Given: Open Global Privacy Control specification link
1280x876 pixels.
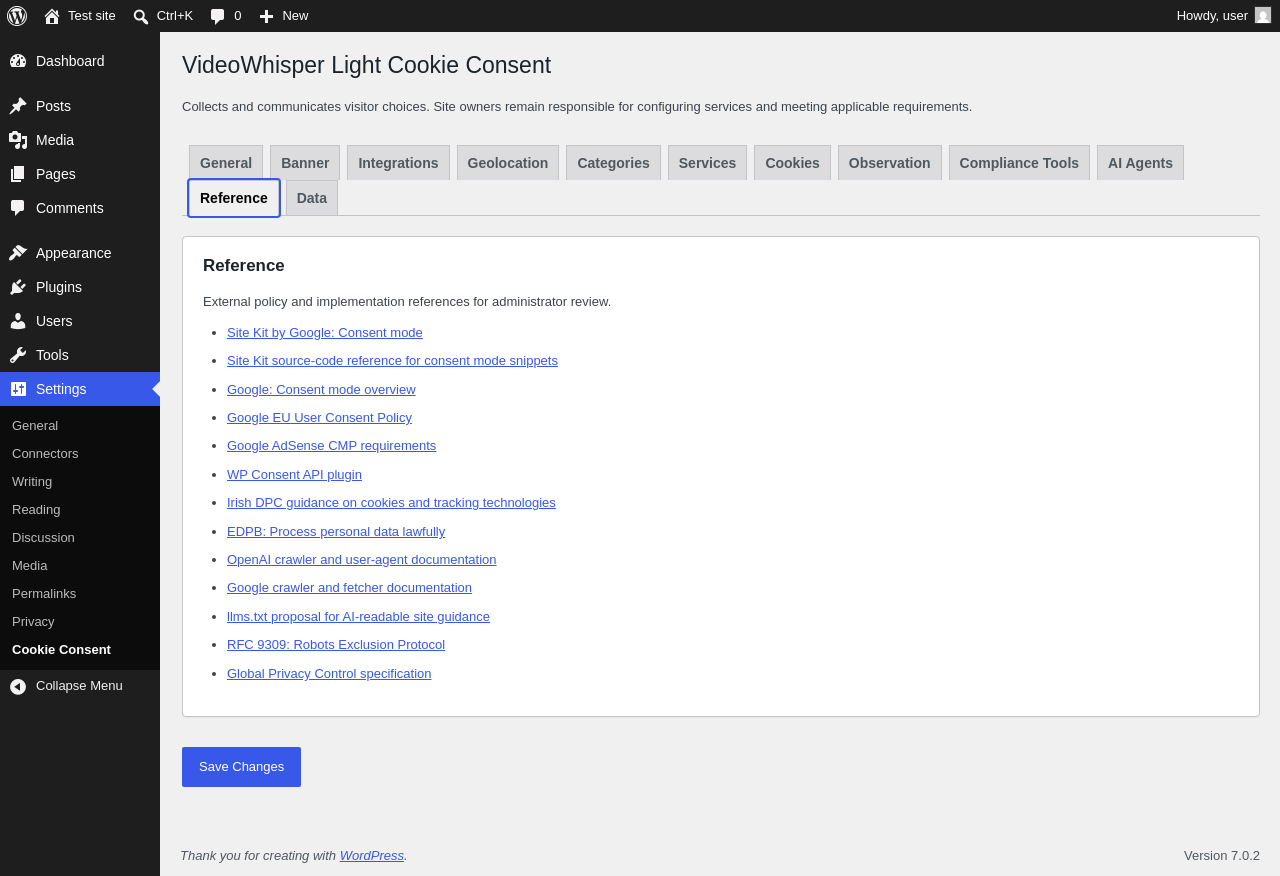Looking at the screenshot, I should pos(329,674).
